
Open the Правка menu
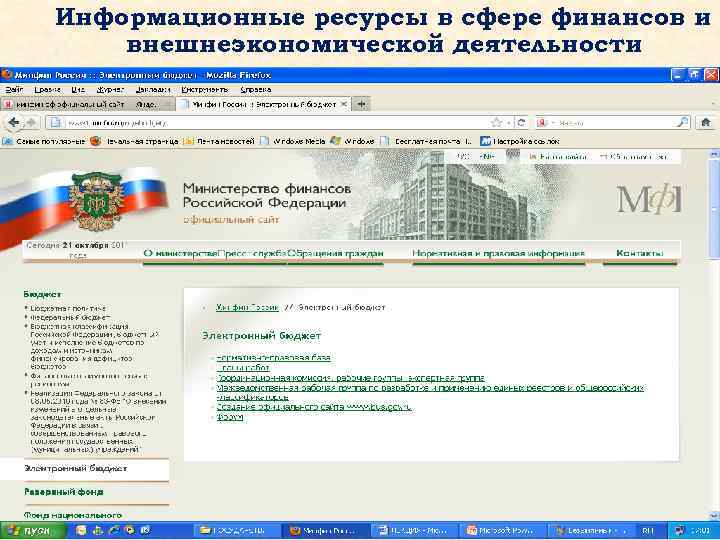(47, 90)
